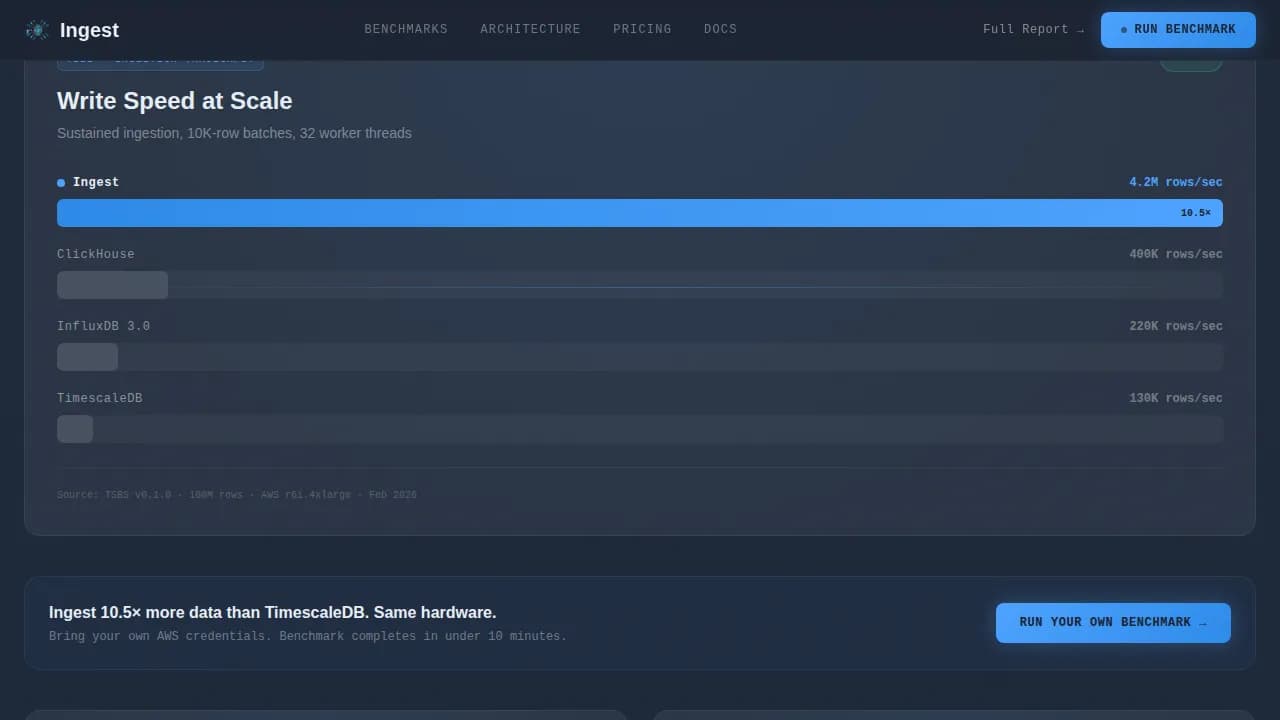Click the ClickHouse row label
This screenshot has width=1280, height=720.
pos(95,254)
